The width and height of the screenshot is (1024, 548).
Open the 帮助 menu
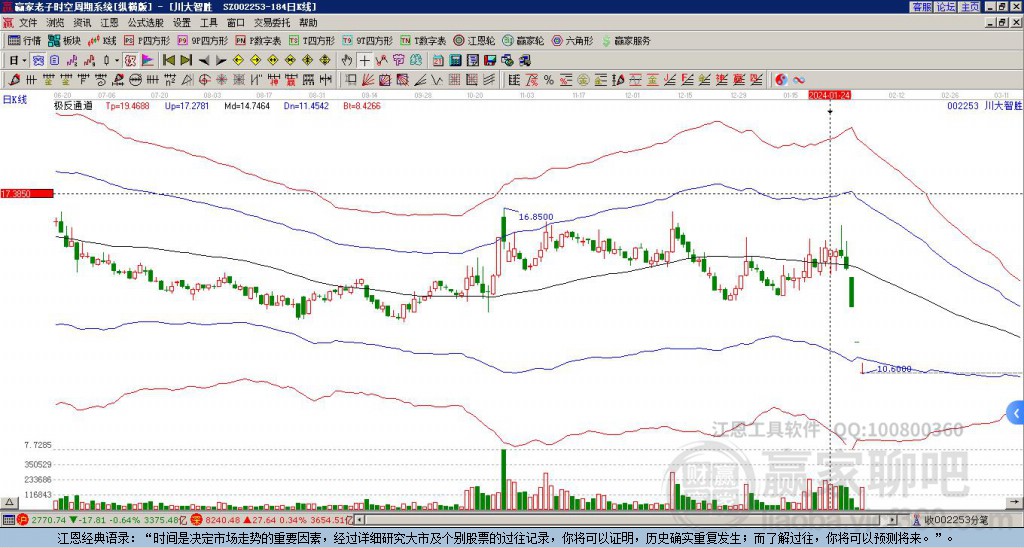tap(308, 23)
